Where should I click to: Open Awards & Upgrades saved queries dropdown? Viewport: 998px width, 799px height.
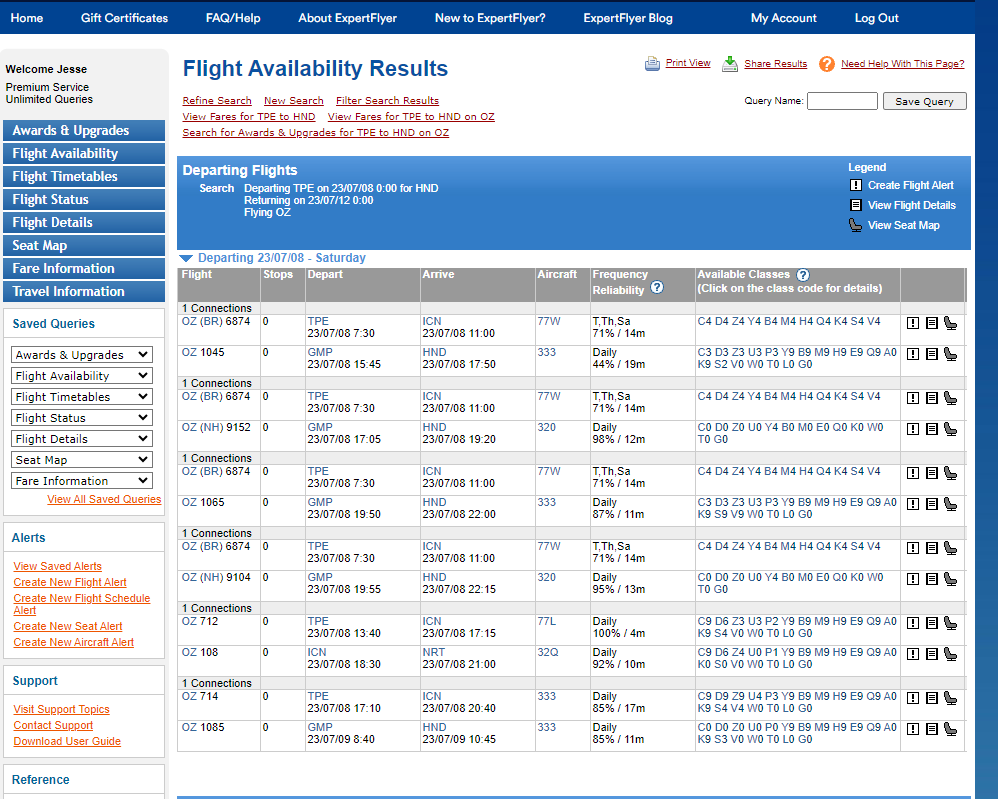[82, 355]
